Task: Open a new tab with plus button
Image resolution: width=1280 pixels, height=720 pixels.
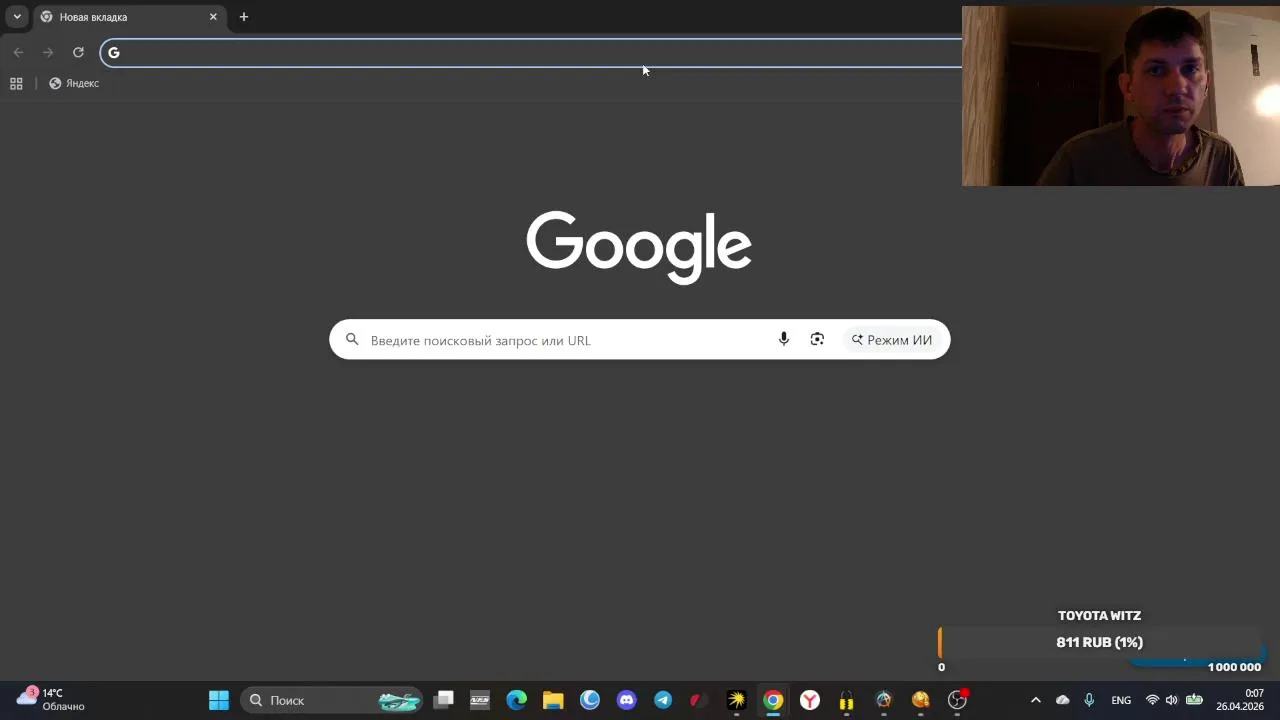Action: (x=244, y=17)
